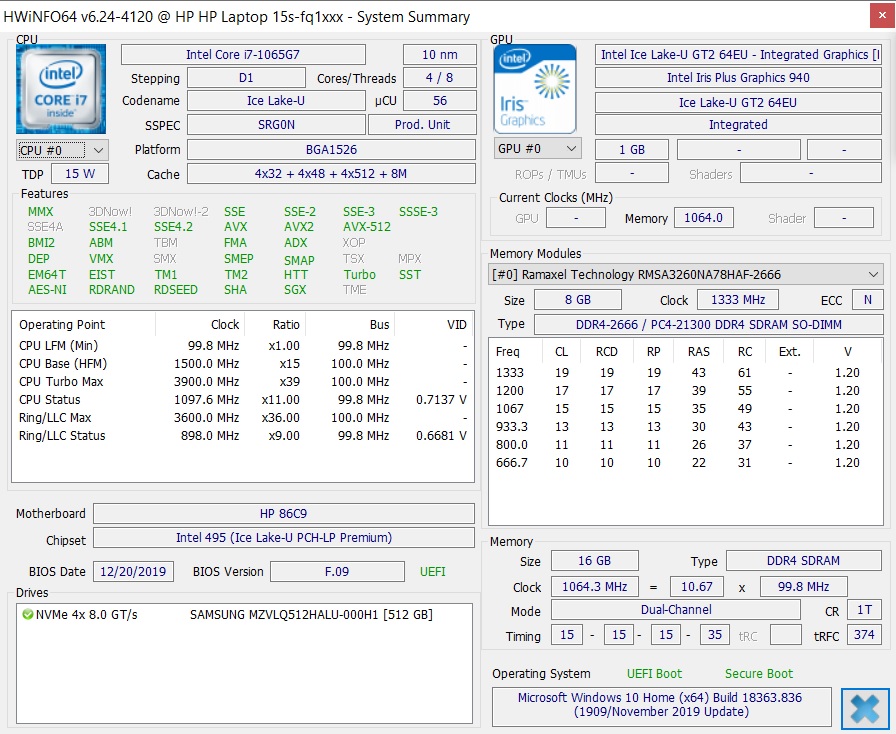Select the 1333 frequency row in timings table
The width and height of the screenshot is (896, 734).
click(x=685, y=372)
